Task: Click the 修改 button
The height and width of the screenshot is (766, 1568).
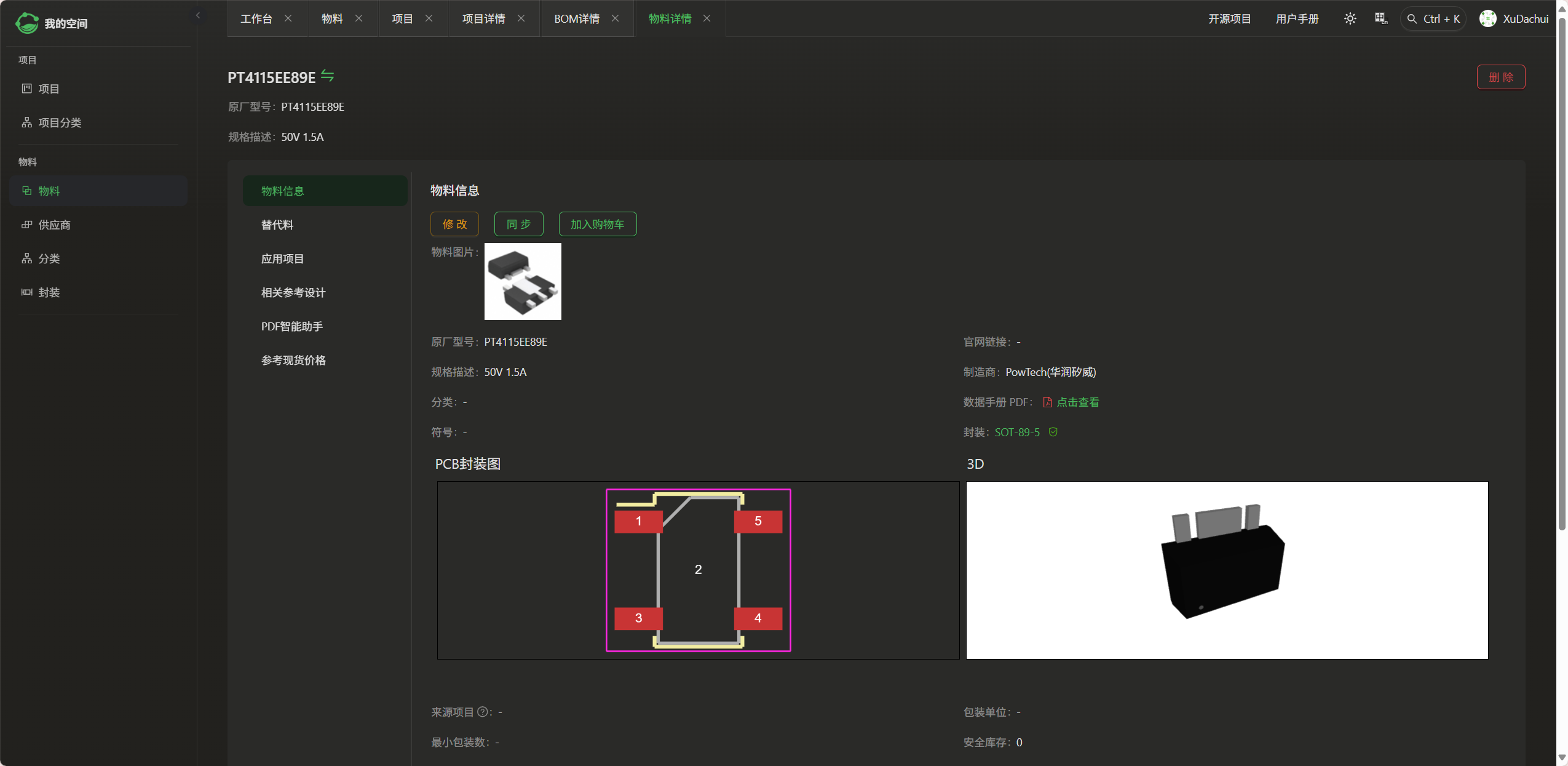Action: pos(454,224)
